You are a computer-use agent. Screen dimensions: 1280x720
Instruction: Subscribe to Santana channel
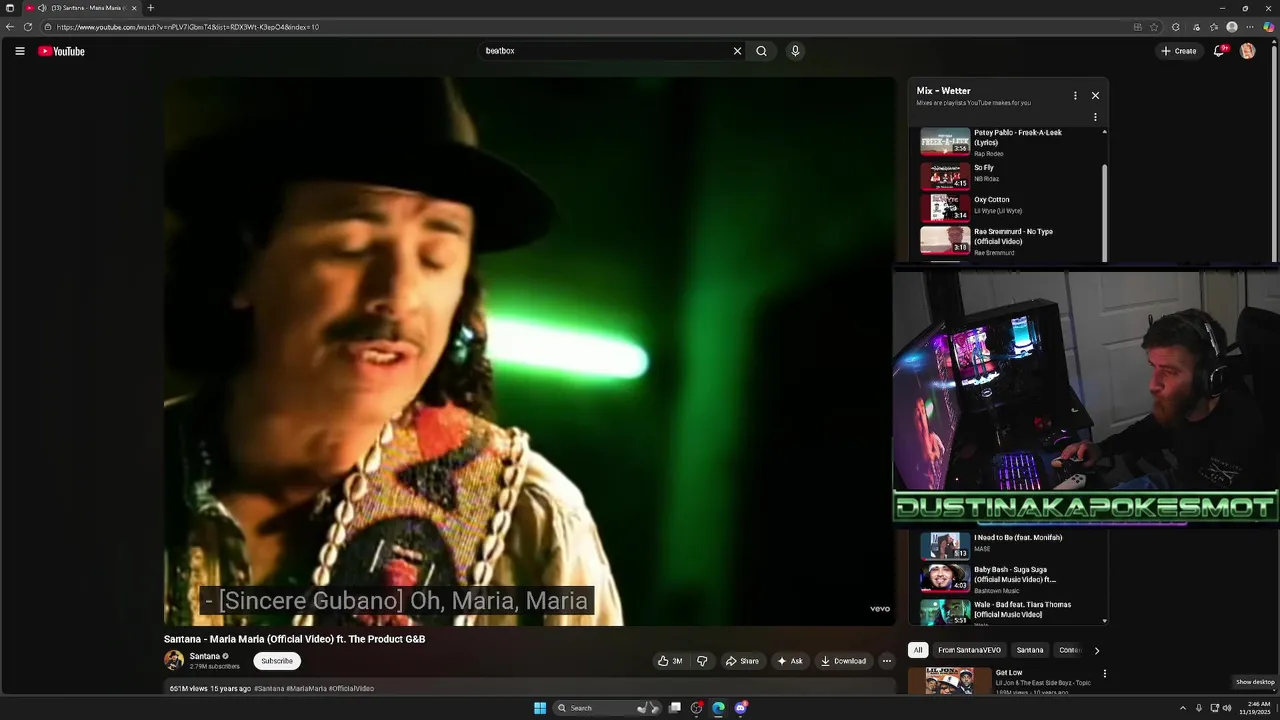coord(277,661)
